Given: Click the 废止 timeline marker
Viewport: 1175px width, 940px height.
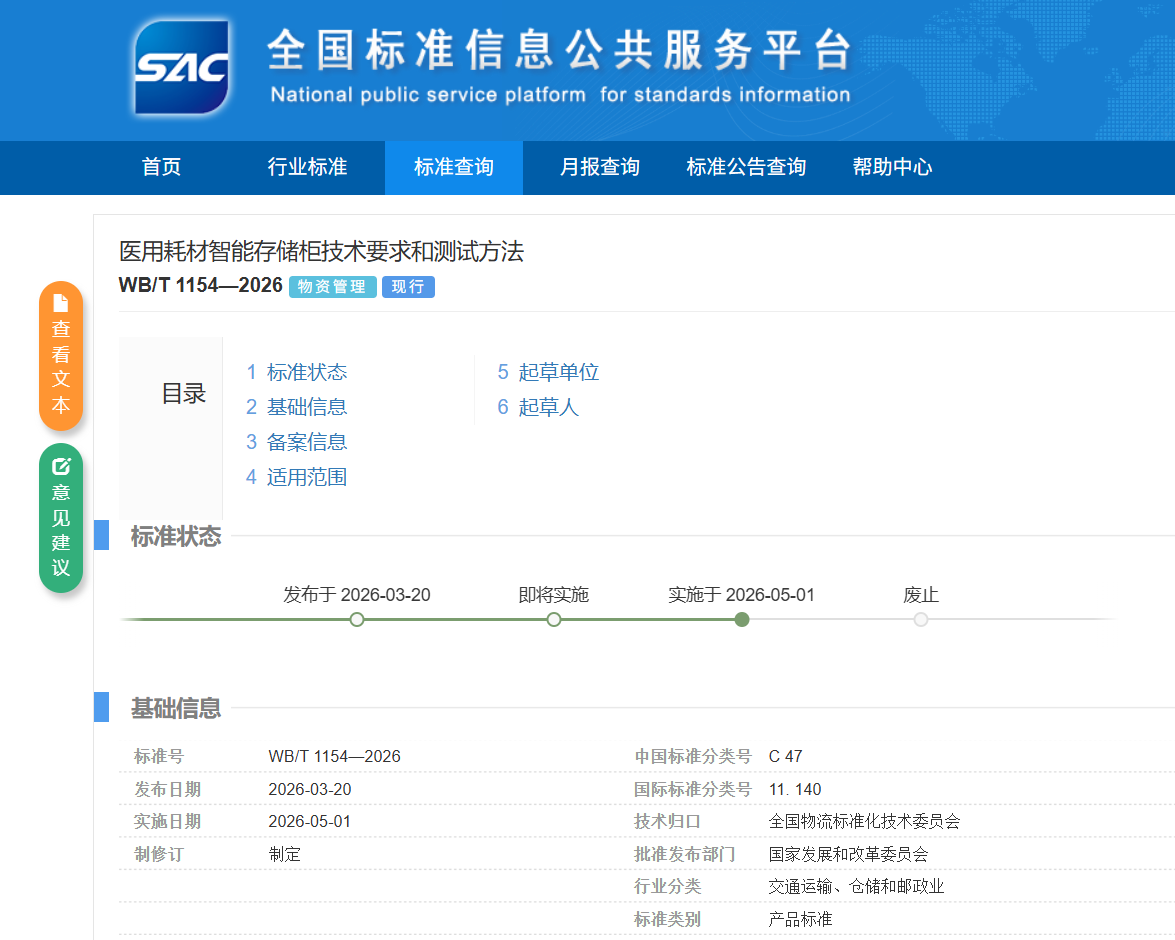Looking at the screenshot, I should click(x=921, y=620).
